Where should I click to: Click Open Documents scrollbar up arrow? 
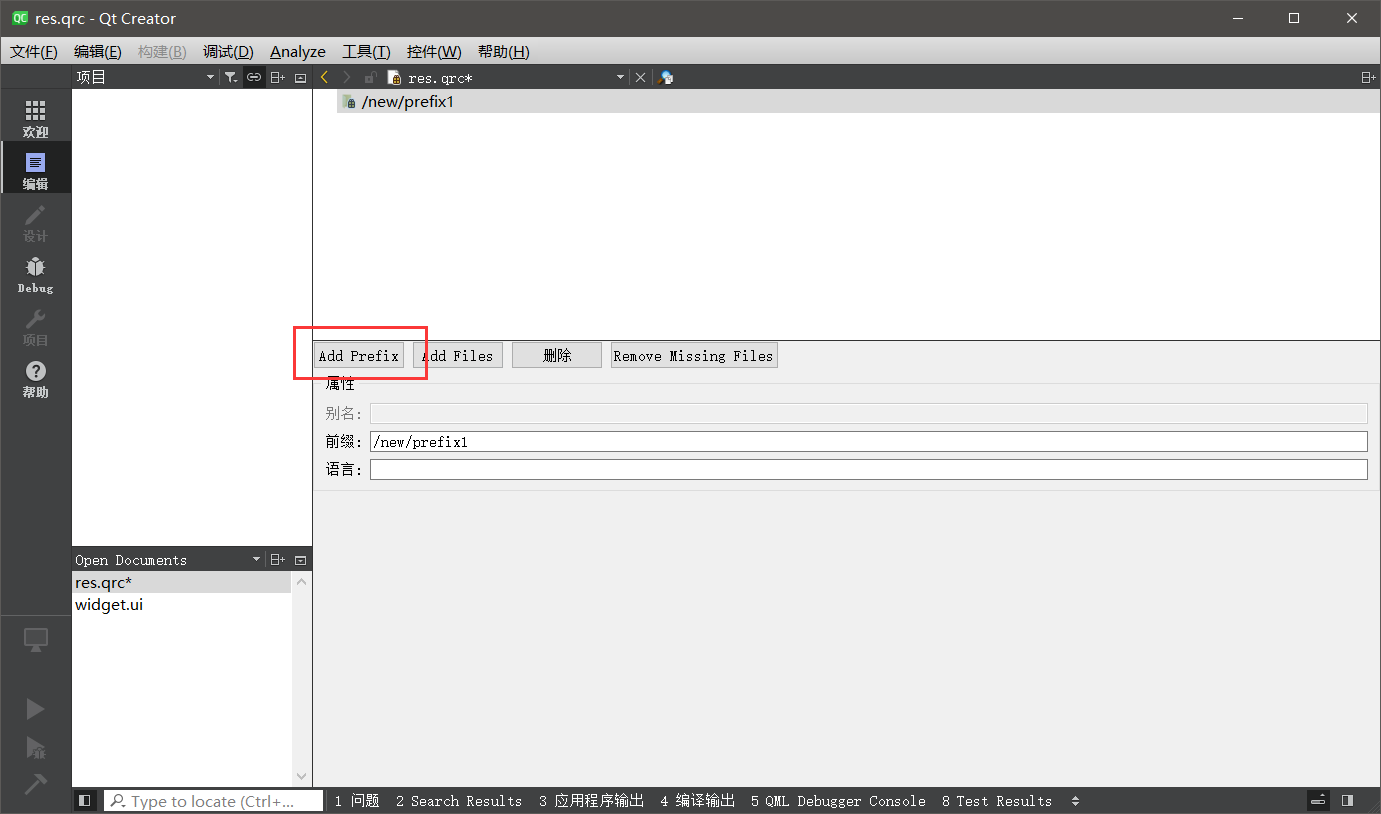(302, 581)
